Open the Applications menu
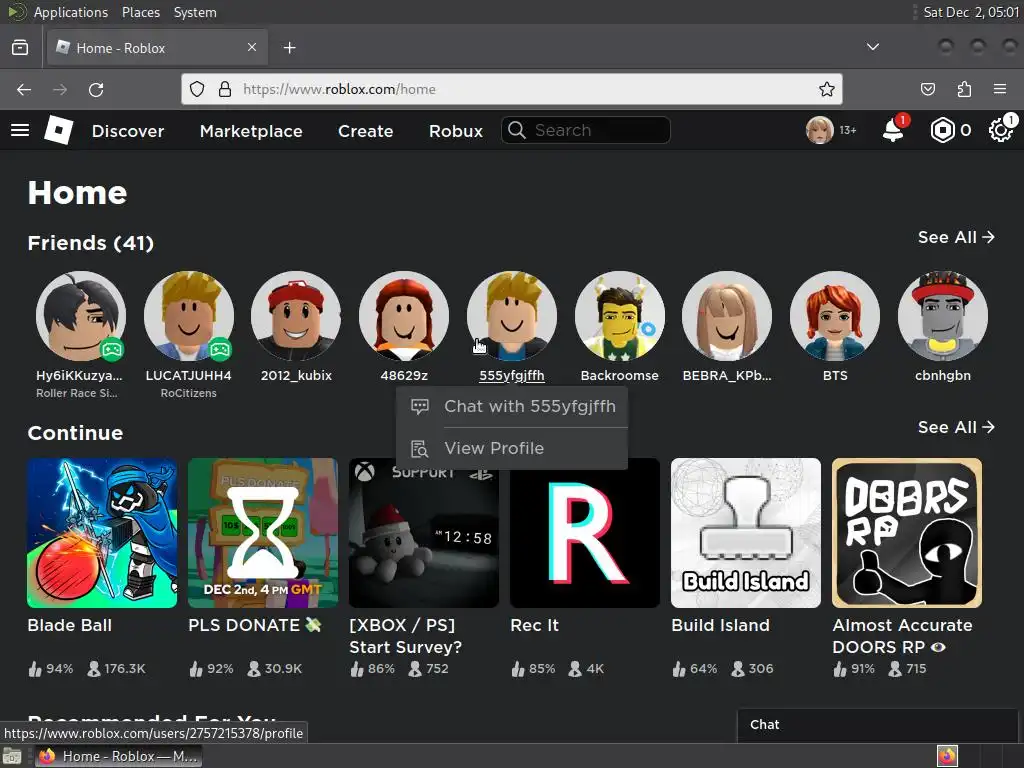Screen dimensions: 1024x768 tap(71, 12)
